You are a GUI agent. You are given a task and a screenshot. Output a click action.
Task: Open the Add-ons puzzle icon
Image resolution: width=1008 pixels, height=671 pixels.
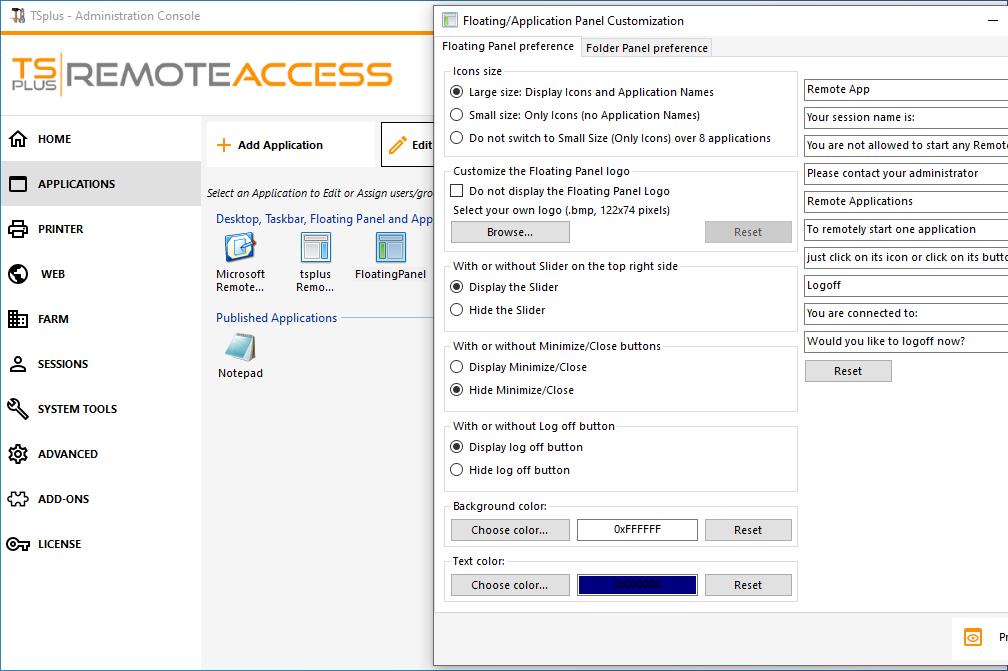[x=18, y=499]
